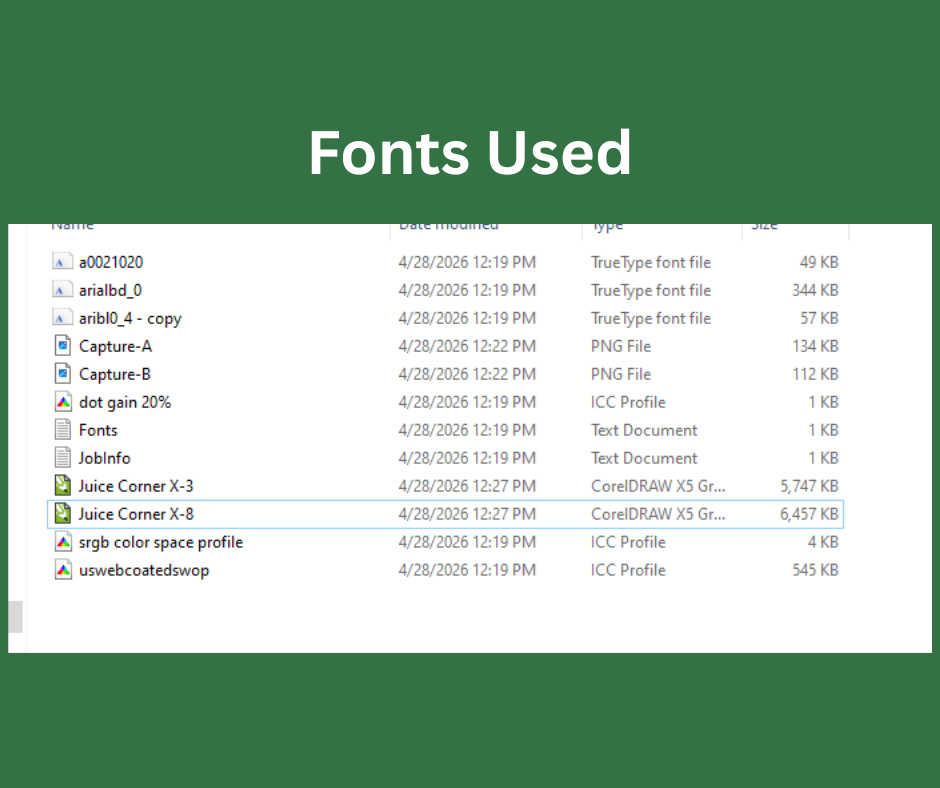Viewport: 940px width, 788px height.
Task: Select the aribl0_4 - copy file name
Action: tap(130, 318)
